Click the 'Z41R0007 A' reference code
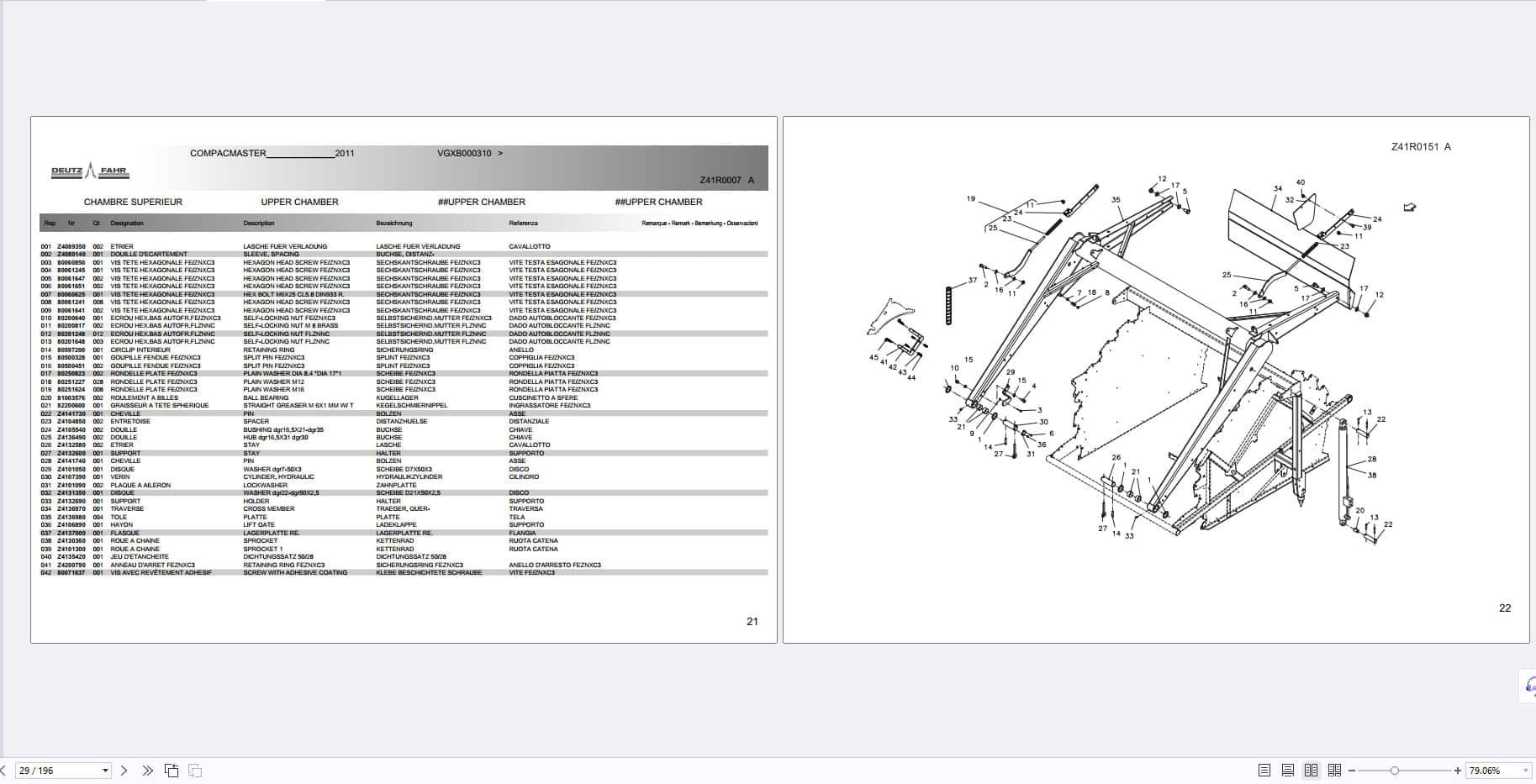 tap(727, 181)
